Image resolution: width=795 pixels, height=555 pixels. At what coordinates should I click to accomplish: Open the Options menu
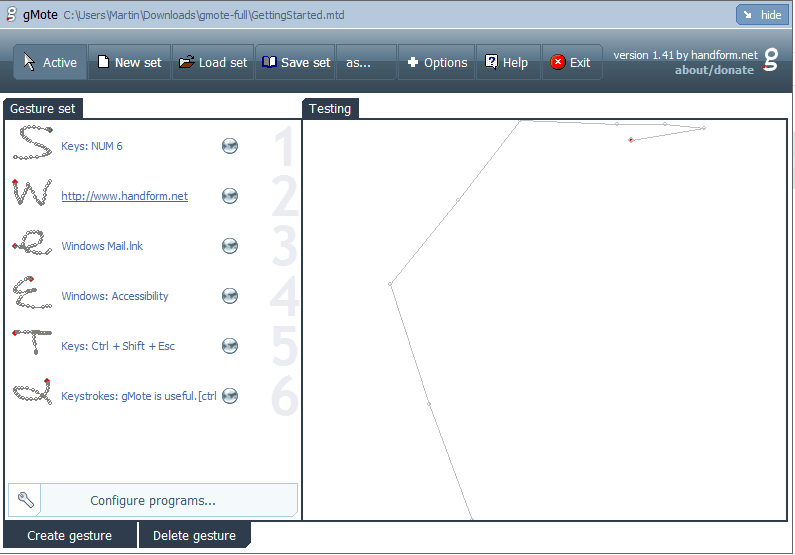click(436, 62)
